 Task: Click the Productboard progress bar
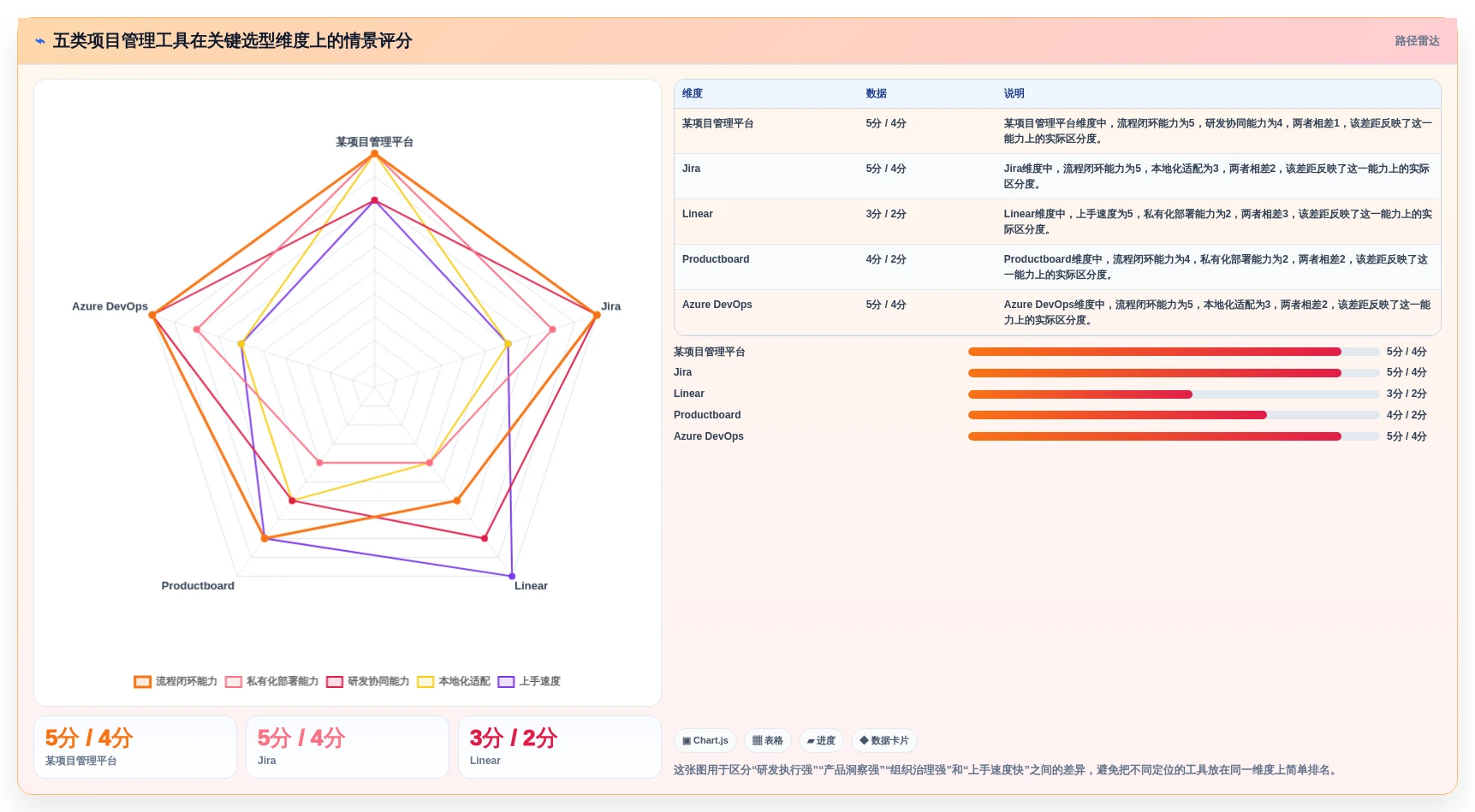click(1174, 415)
